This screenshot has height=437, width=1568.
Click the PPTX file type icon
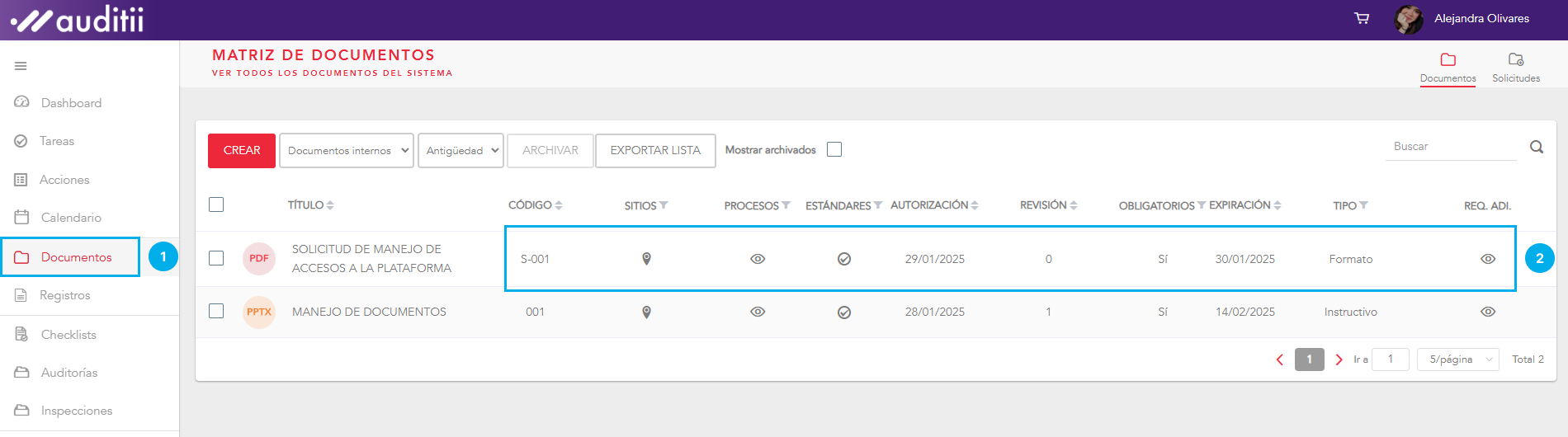(x=259, y=312)
